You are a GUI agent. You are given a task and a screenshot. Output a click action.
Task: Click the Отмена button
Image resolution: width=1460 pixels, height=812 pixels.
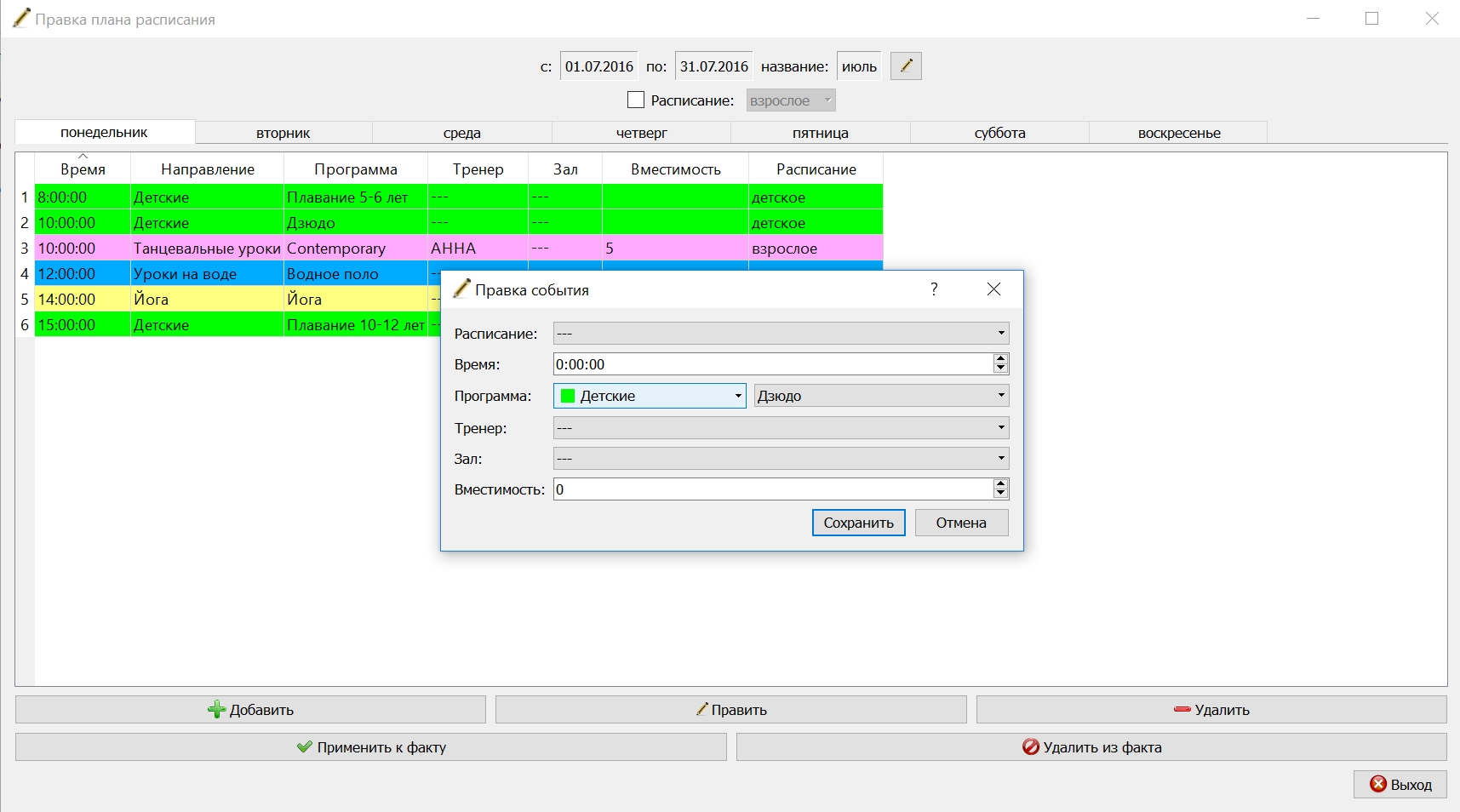tap(961, 523)
